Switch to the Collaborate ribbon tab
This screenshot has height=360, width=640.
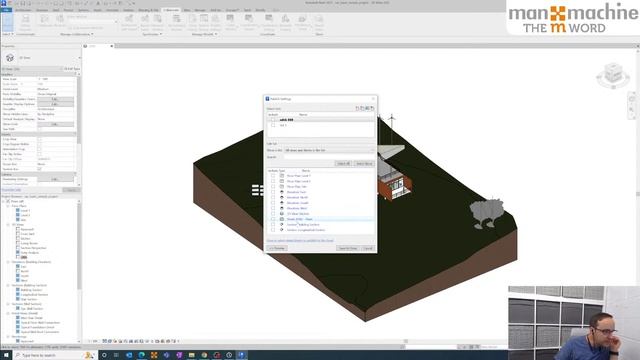coord(171,10)
